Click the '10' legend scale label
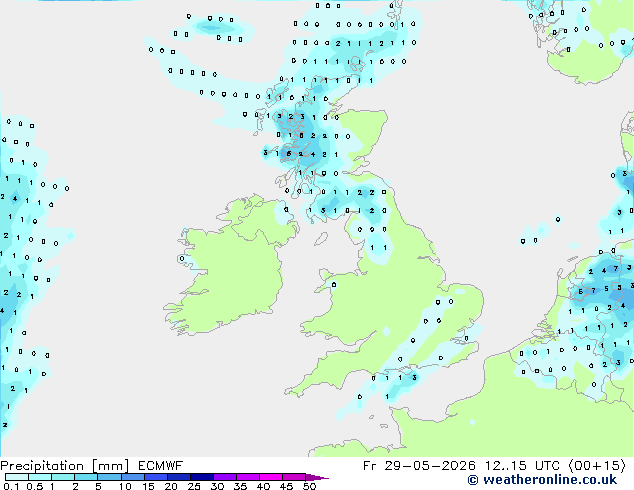Image resolution: width=634 pixels, height=490 pixels. (125, 486)
